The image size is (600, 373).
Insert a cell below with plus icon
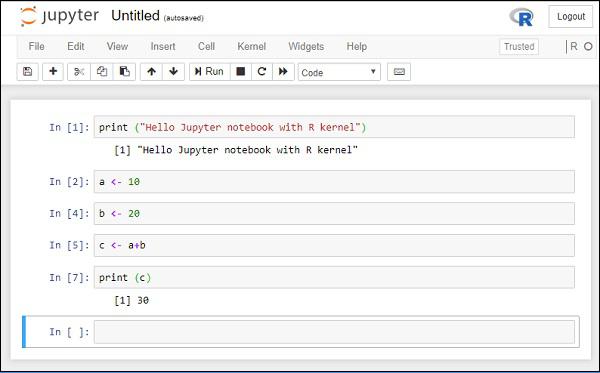[53, 72]
